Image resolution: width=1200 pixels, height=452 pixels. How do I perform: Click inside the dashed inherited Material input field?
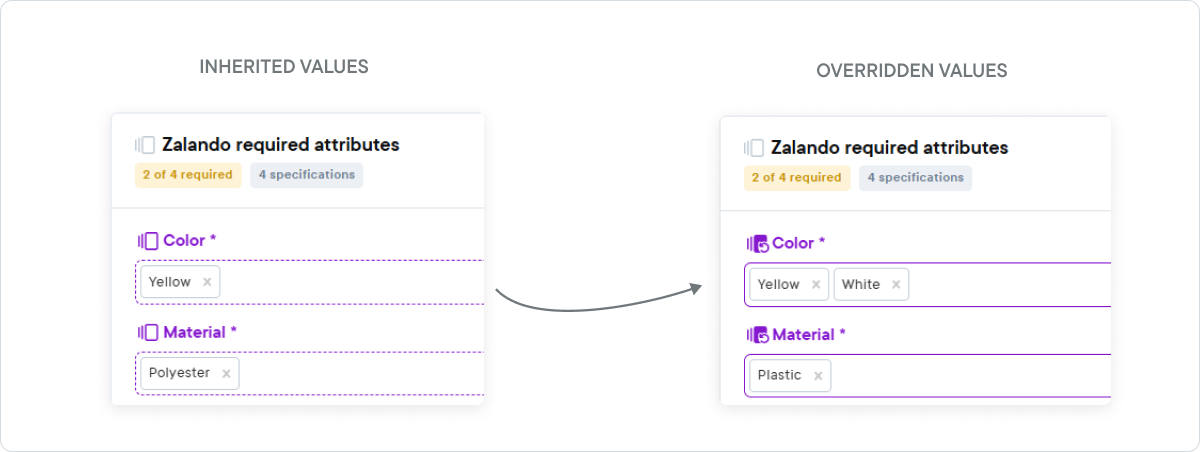pos(310,373)
